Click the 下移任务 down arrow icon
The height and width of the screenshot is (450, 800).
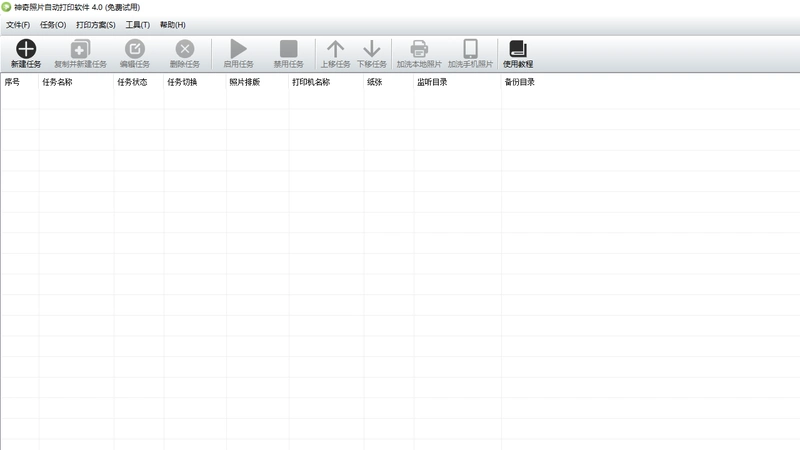click(371, 49)
